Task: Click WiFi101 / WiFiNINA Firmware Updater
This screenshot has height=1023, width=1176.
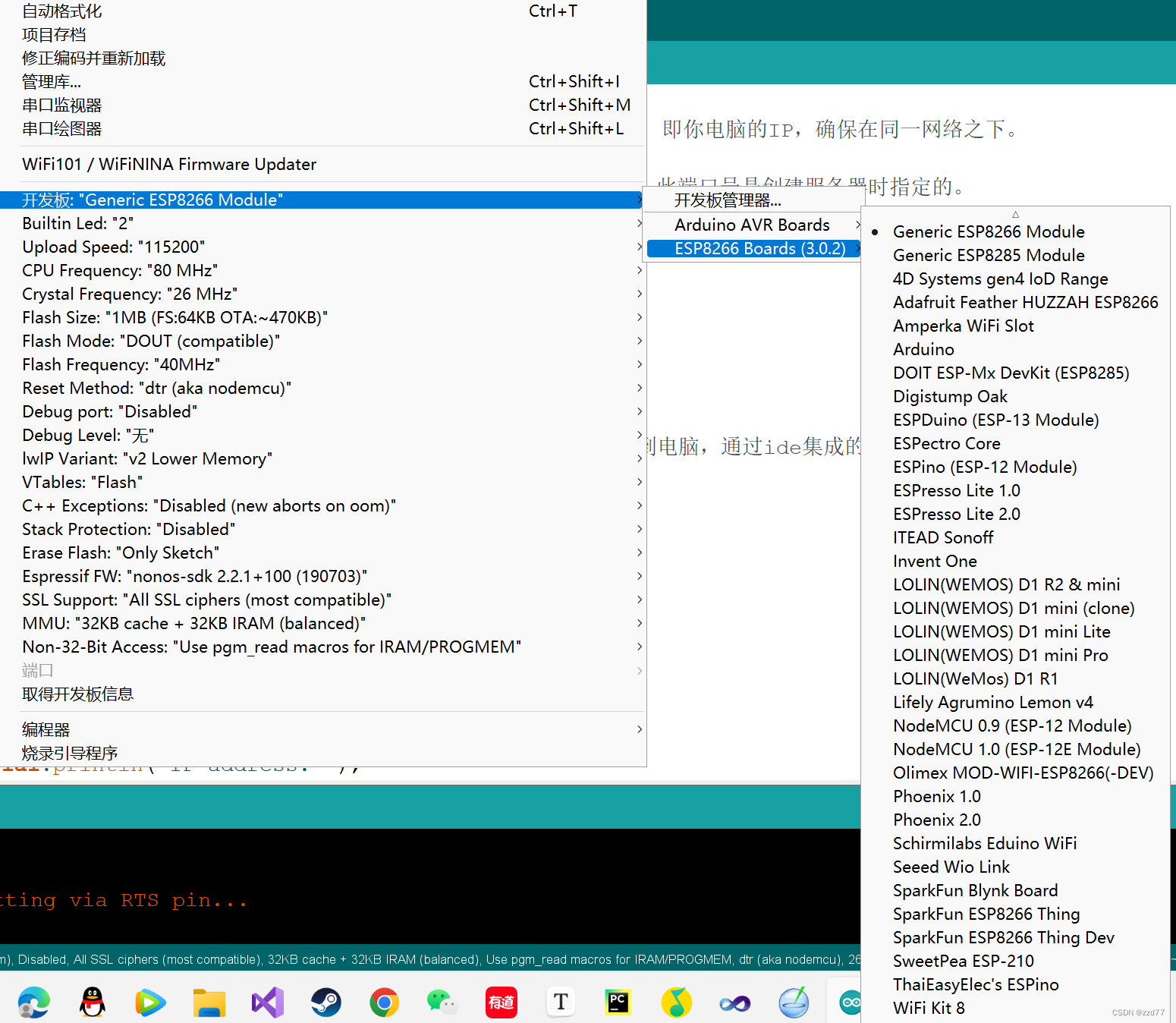Action: [x=322, y=164]
